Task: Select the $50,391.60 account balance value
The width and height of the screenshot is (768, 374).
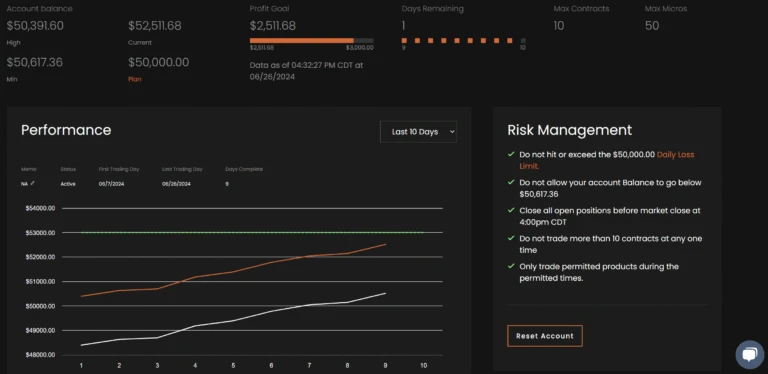Action: pyautogui.click(x=35, y=25)
